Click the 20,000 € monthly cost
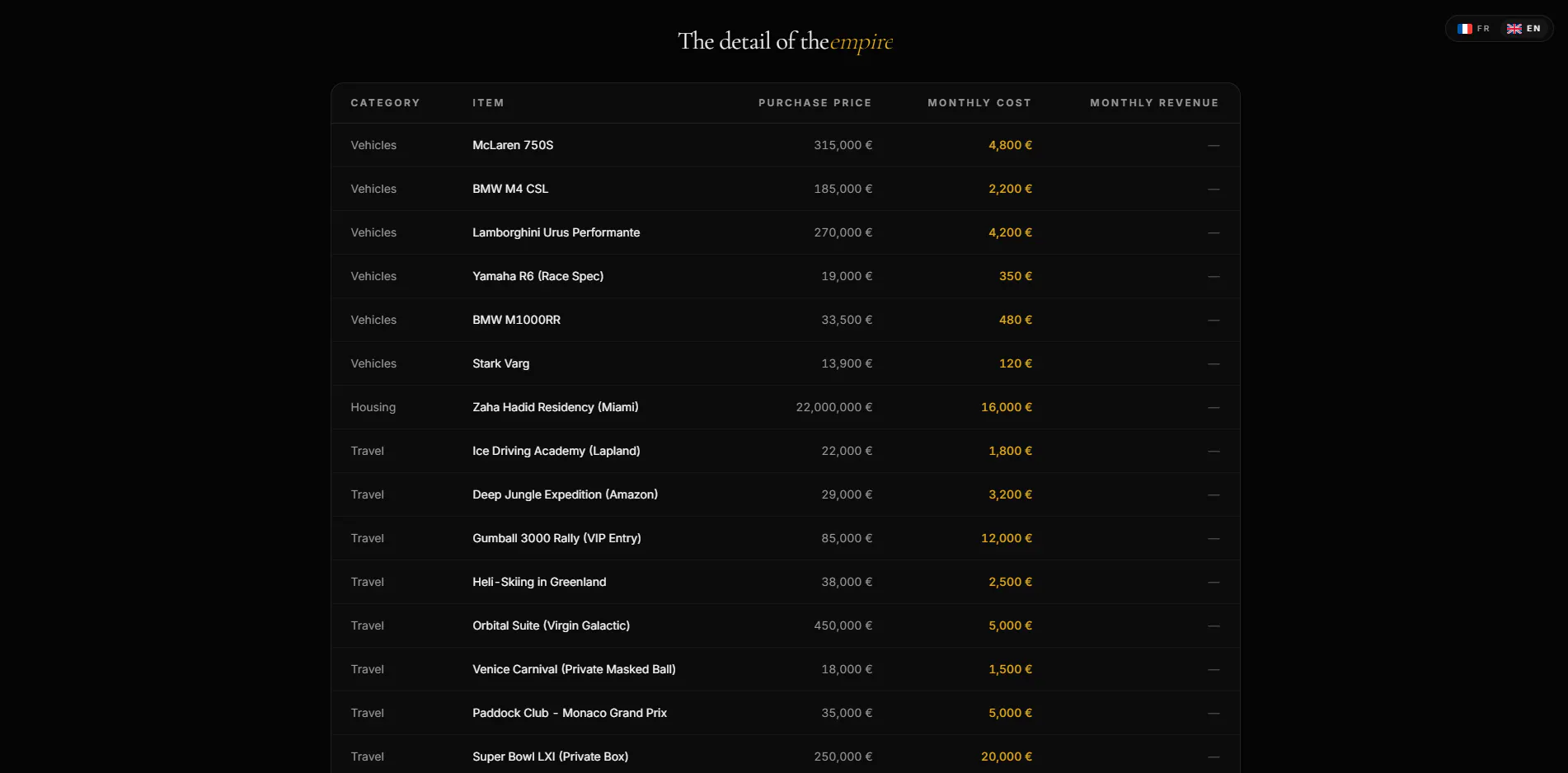The width and height of the screenshot is (1568, 773). (1007, 757)
